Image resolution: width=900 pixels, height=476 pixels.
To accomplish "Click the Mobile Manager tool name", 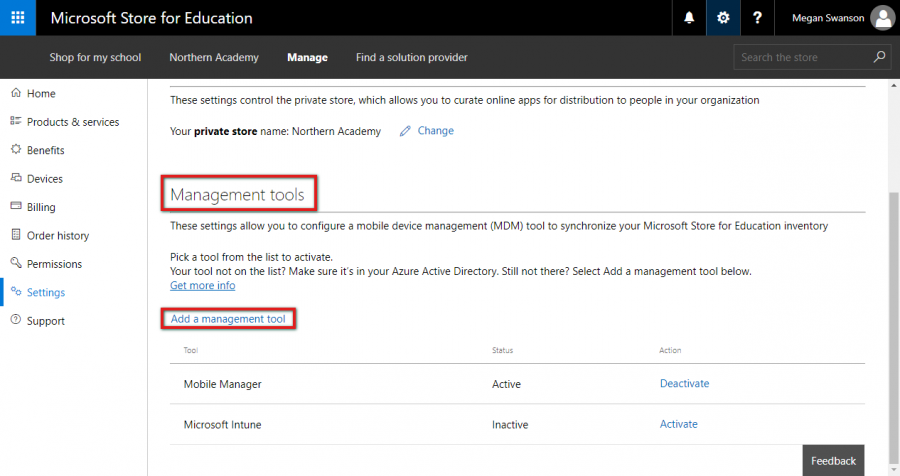I will pos(223,384).
